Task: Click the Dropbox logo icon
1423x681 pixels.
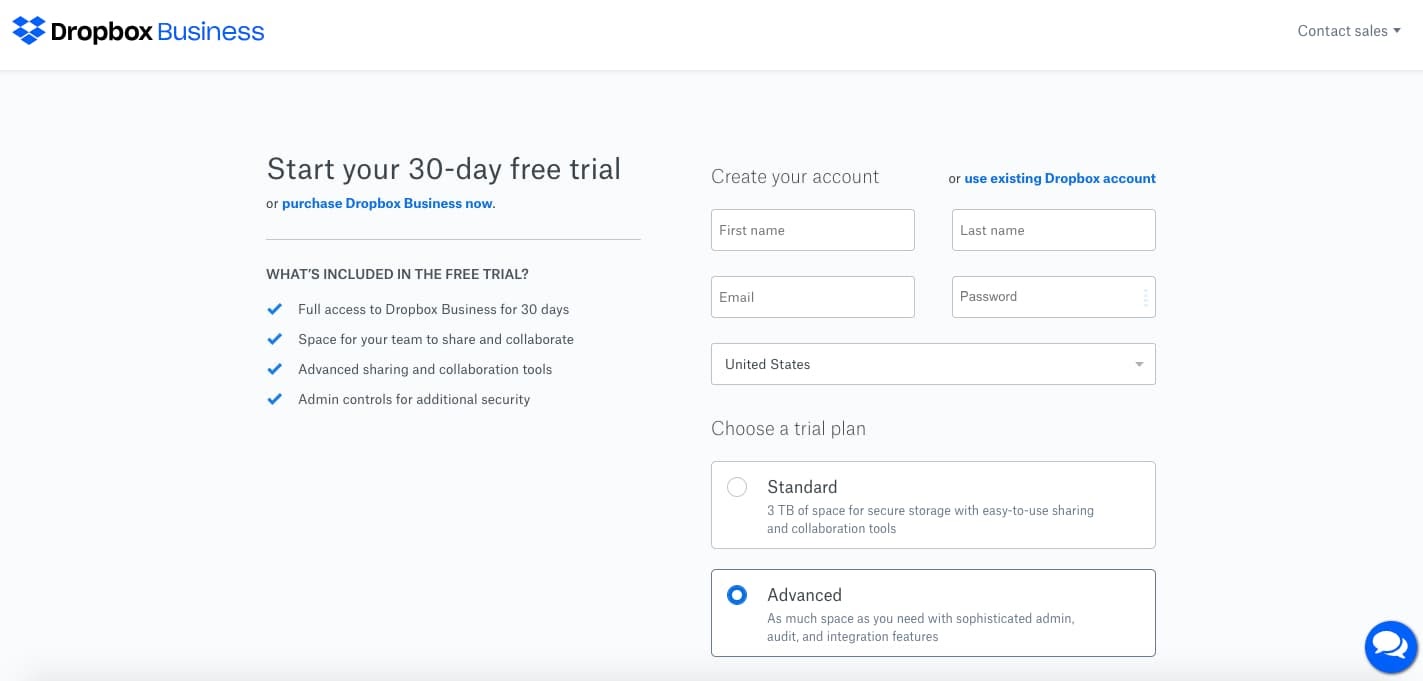Action: [29, 31]
